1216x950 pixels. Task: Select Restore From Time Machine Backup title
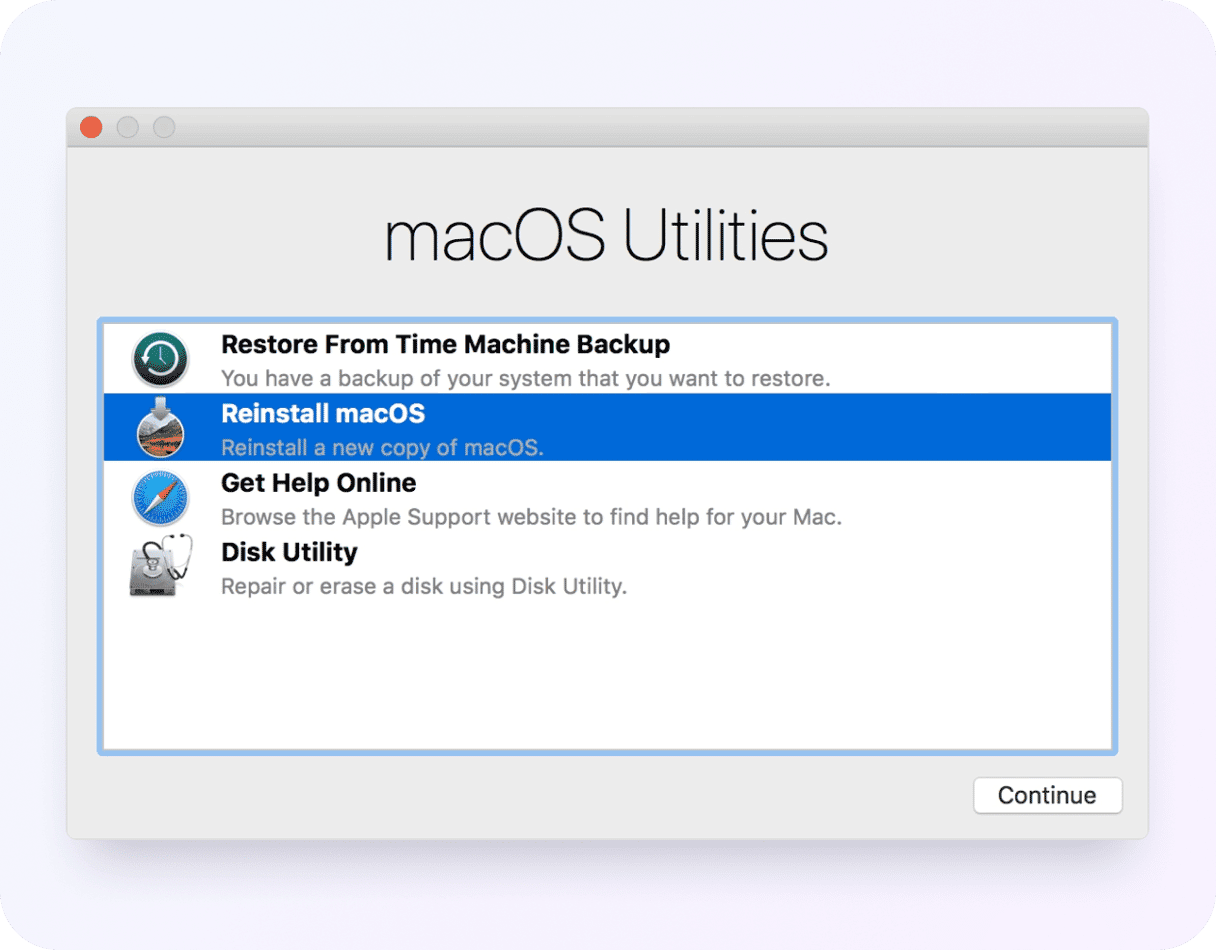pos(445,345)
